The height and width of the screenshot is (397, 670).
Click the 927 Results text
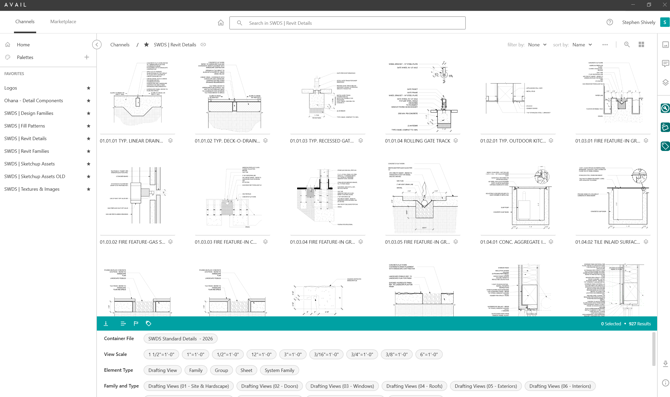pos(640,323)
